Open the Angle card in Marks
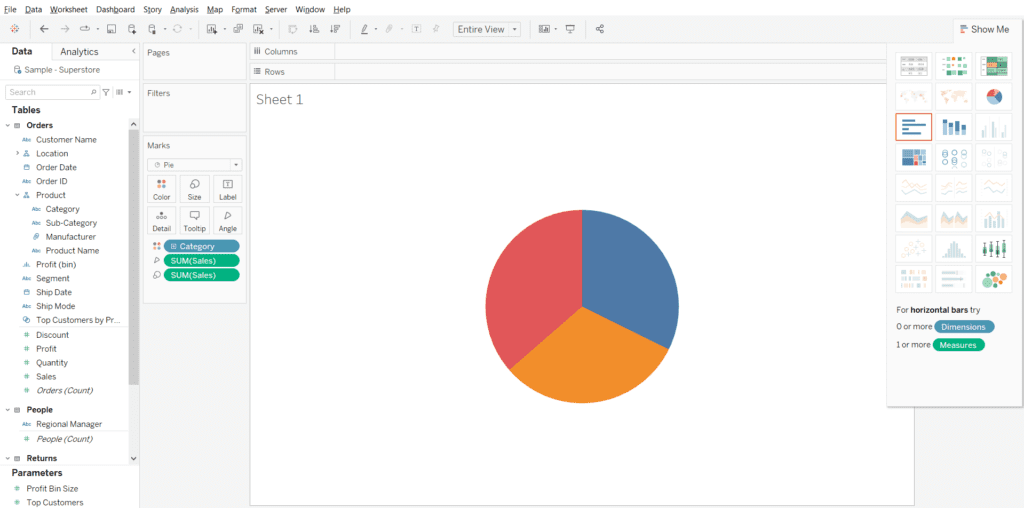This screenshot has height=508, width=1024. (x=228, y=221)
